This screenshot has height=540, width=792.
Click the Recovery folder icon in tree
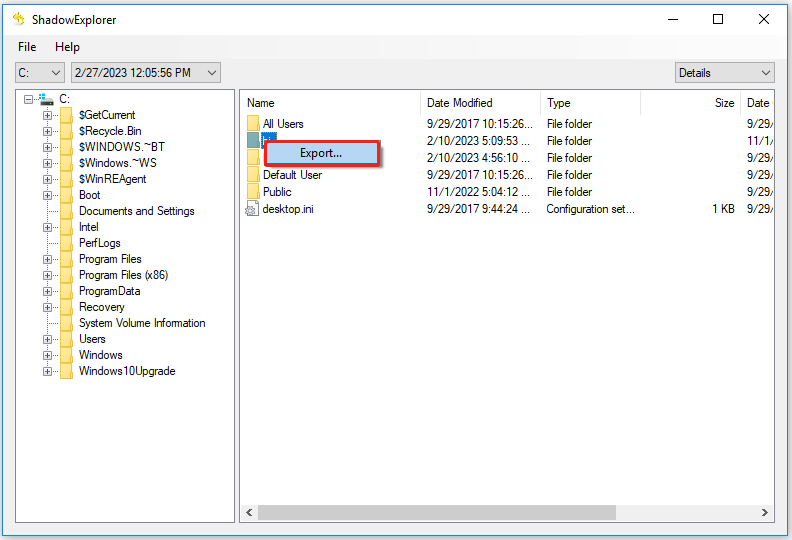67,307
